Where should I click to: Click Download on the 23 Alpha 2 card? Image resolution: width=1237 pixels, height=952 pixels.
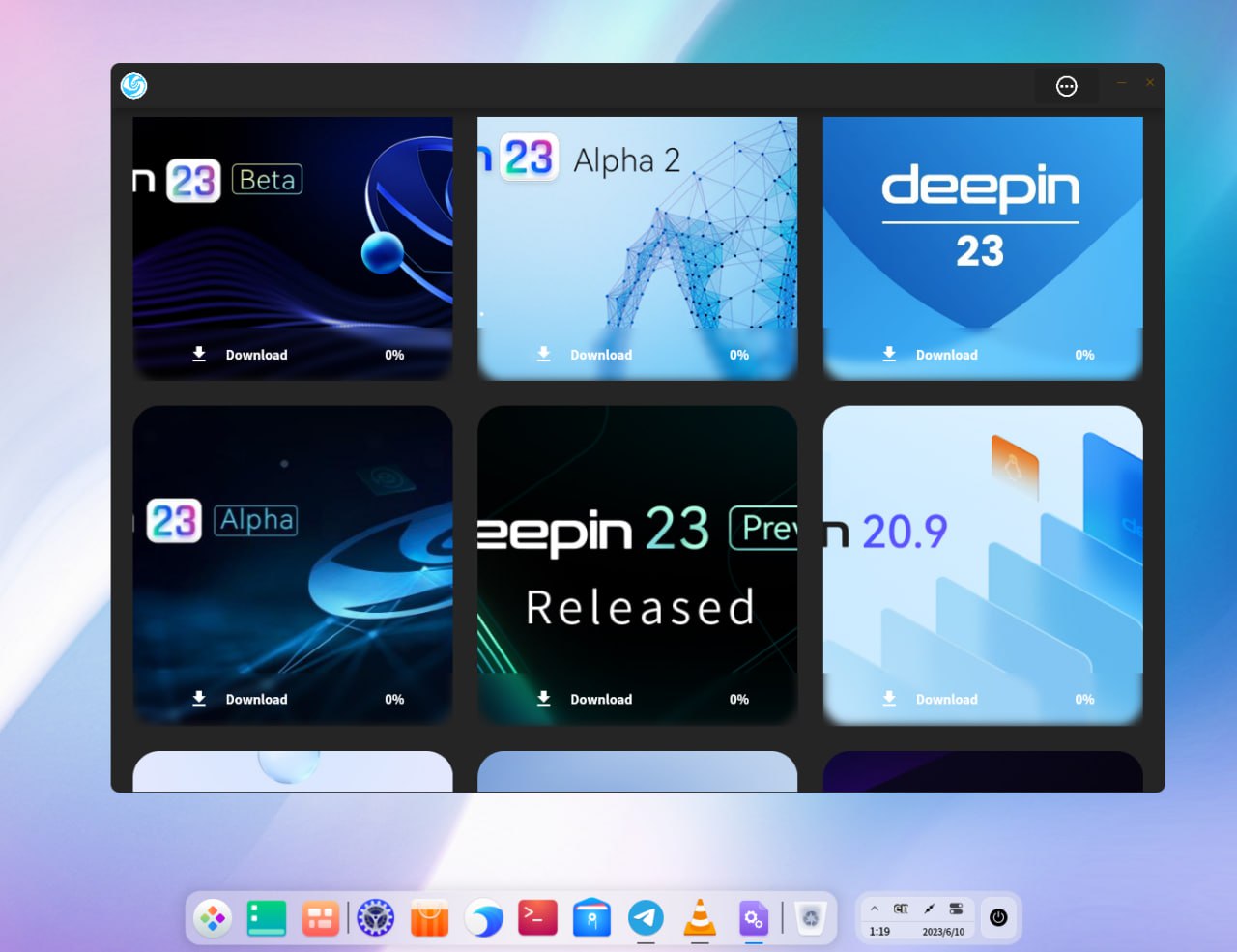point(601,355)
